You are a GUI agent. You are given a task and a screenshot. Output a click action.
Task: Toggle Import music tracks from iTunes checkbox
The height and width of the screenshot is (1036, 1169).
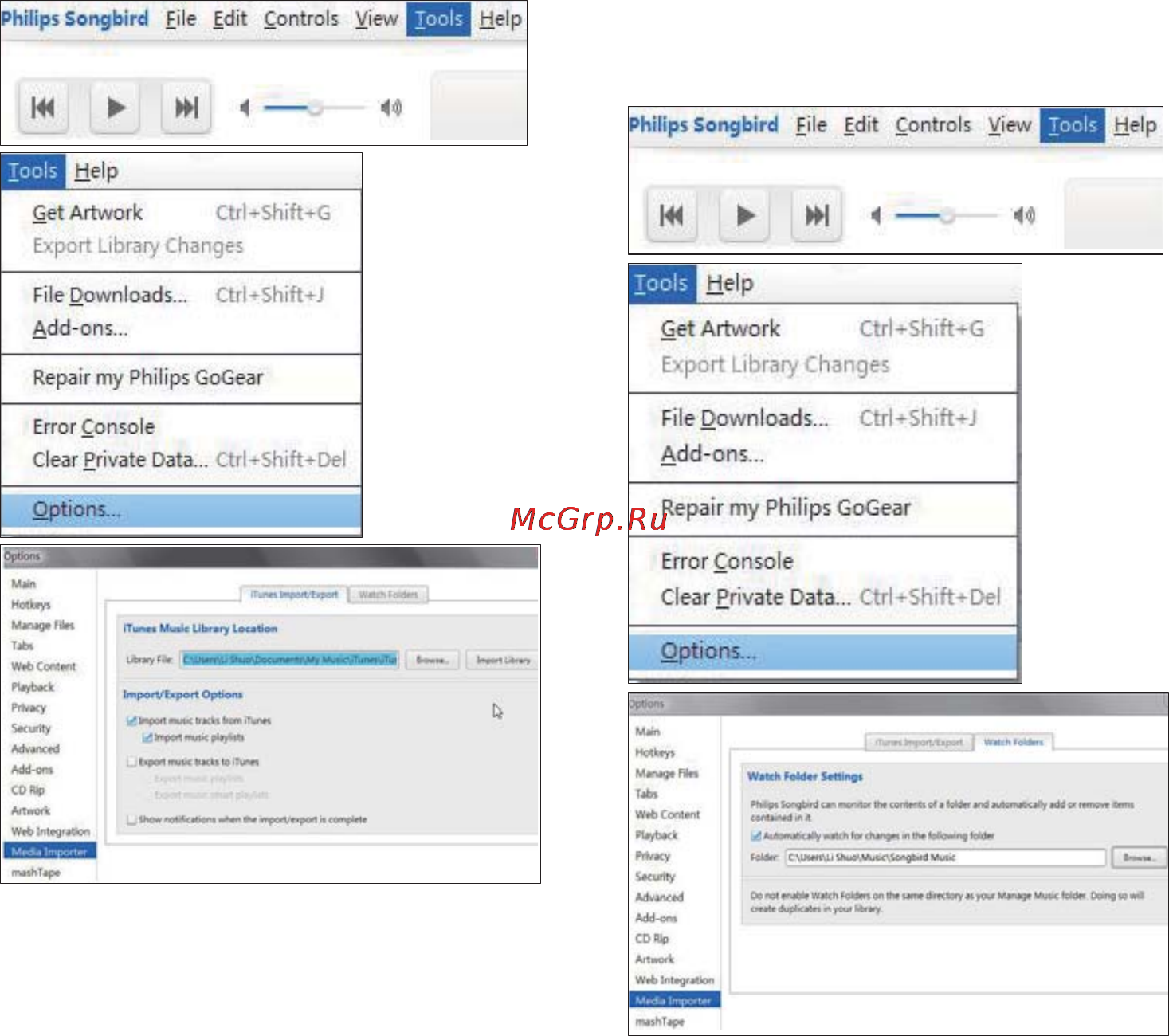(x=132, y=720)
